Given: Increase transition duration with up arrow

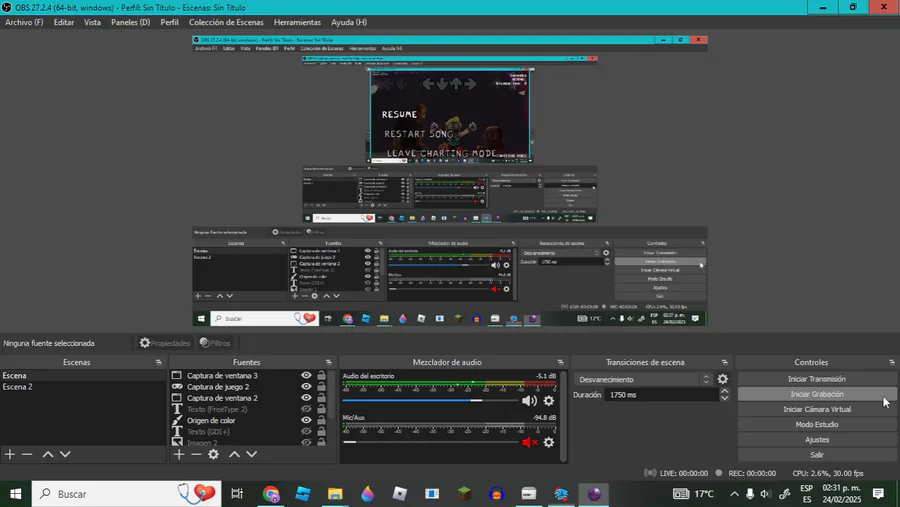Looking at the screenshot, I should 724,391.
